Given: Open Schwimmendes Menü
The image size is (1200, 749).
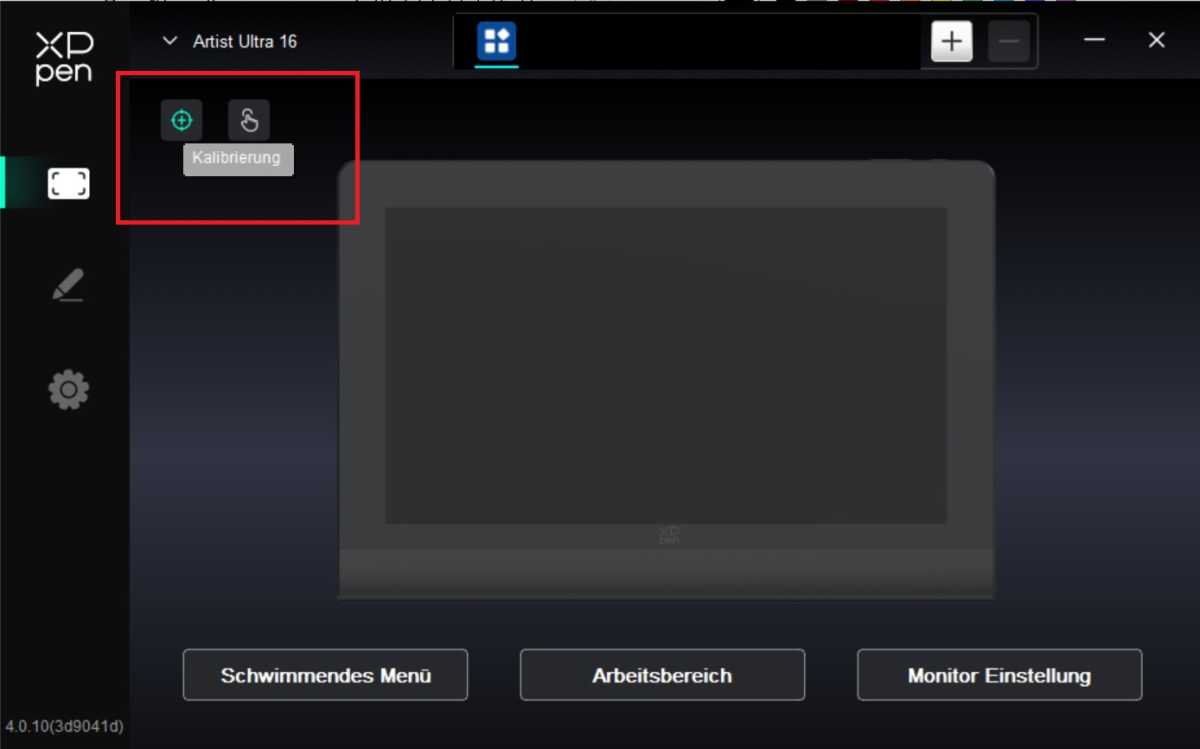Looking at the screenshot, I should click(x=325, y=675).
